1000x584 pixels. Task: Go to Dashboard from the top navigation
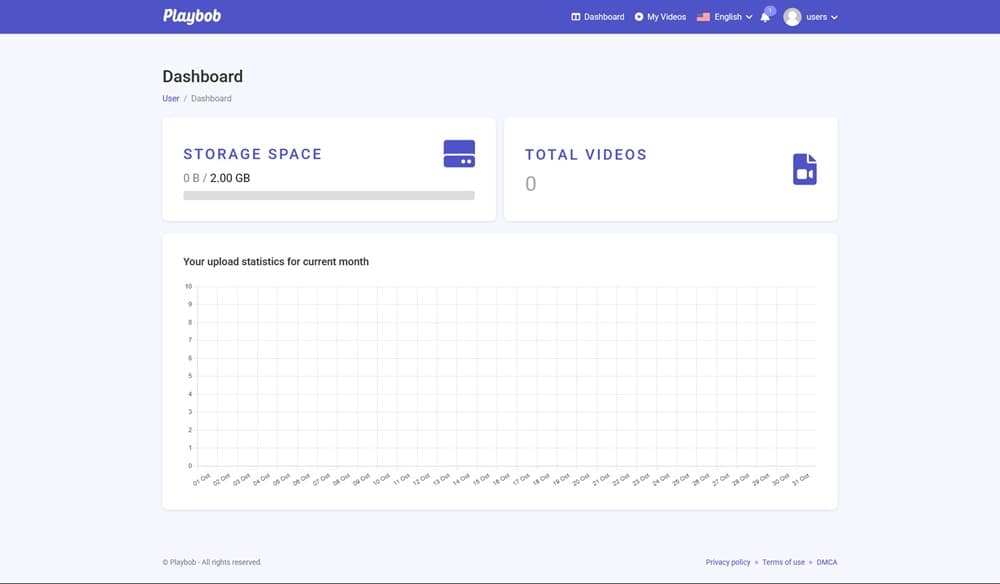603,17
